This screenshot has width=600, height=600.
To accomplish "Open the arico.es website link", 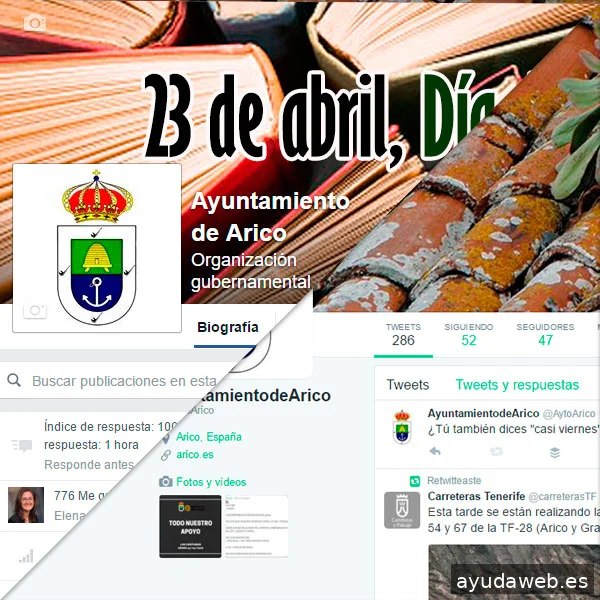I will coord(195,455).
